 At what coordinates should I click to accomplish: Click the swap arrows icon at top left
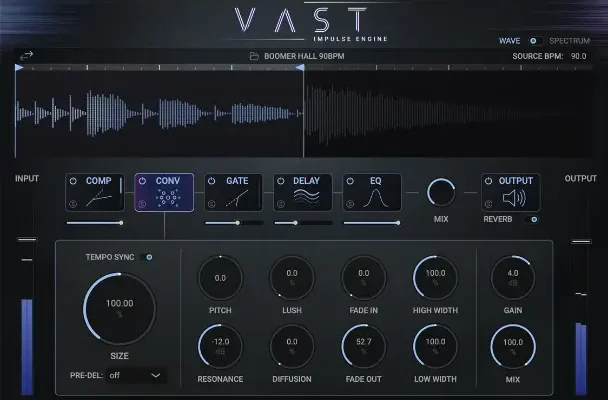[x=26, y=56]
